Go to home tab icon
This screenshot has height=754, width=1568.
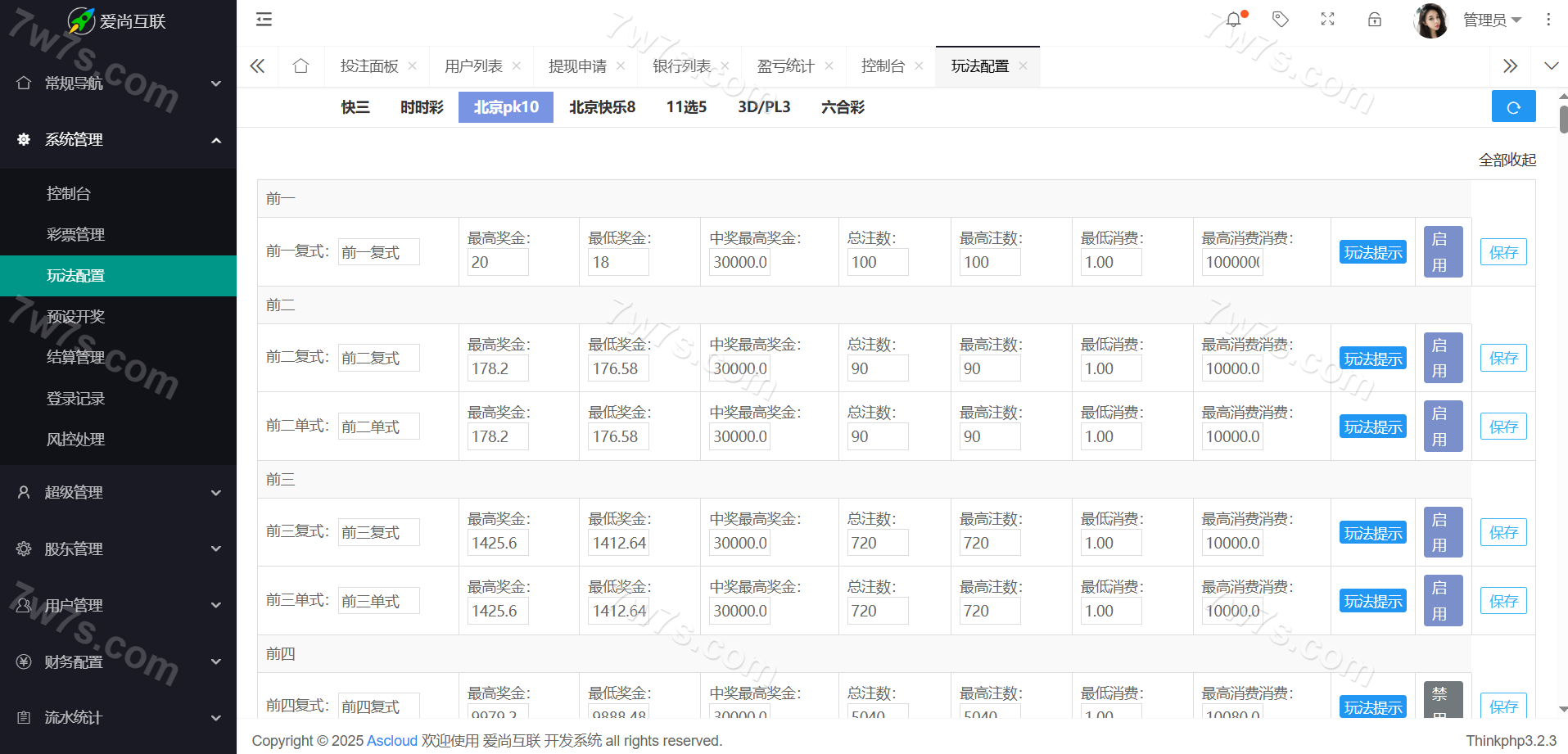coord(300,66)
